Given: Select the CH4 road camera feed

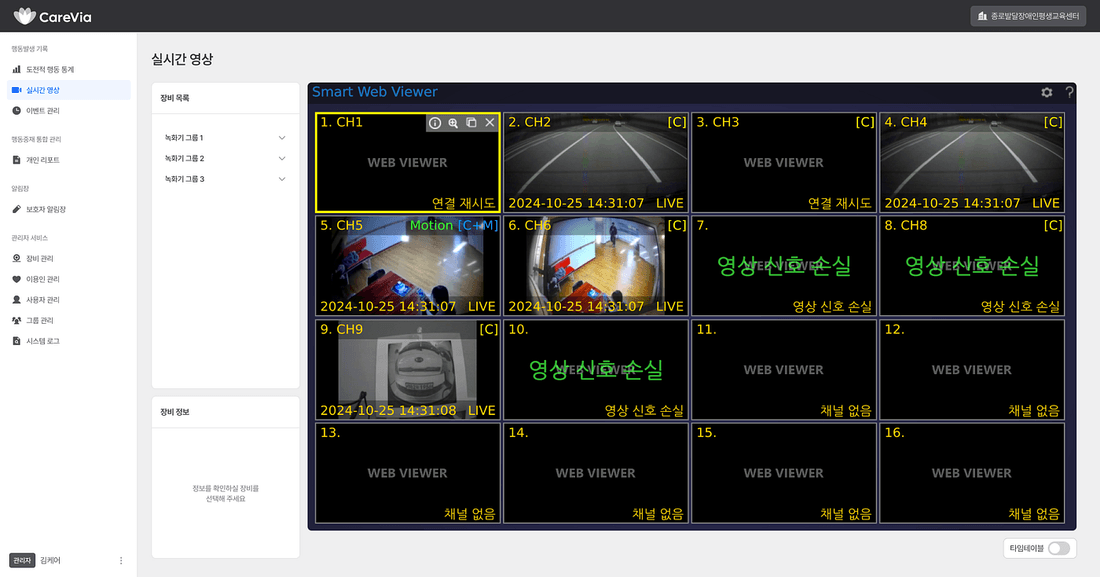Looking at the screenshot, I should click(x=972, y=162).
